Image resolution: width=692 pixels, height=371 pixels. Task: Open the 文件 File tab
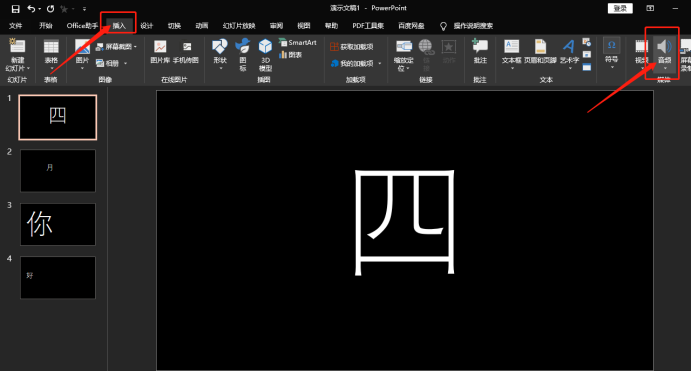point(16,26)
